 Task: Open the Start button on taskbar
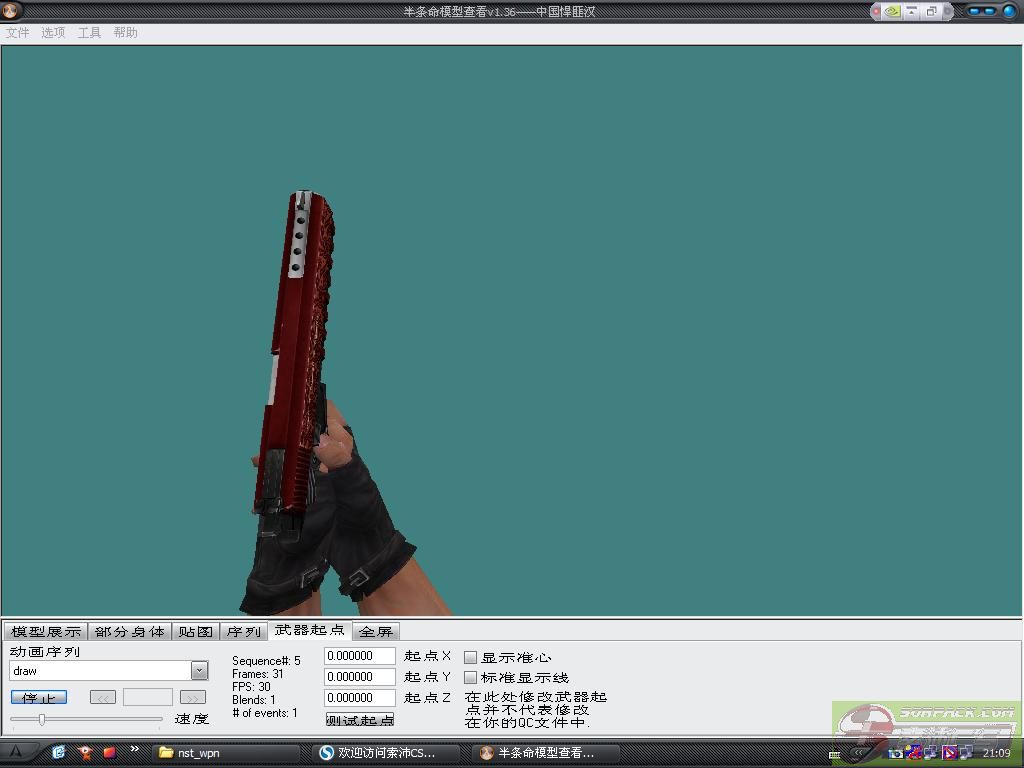tap(17, 752)
